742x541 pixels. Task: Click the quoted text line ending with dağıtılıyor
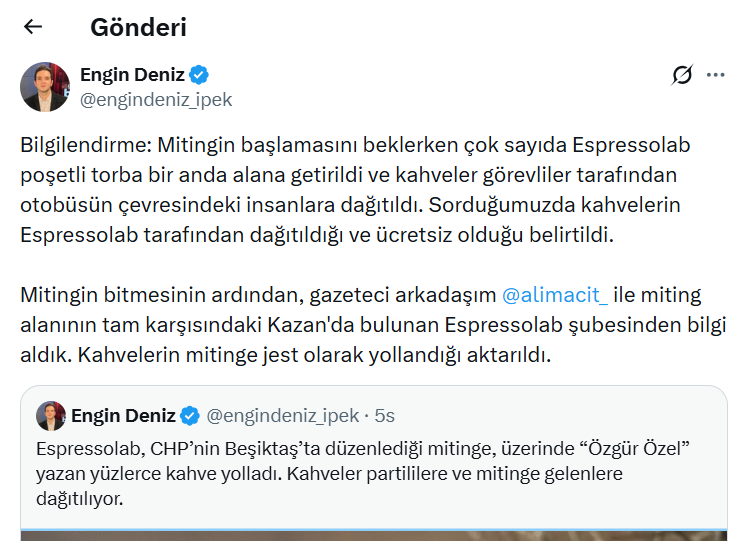click(80, 498)
